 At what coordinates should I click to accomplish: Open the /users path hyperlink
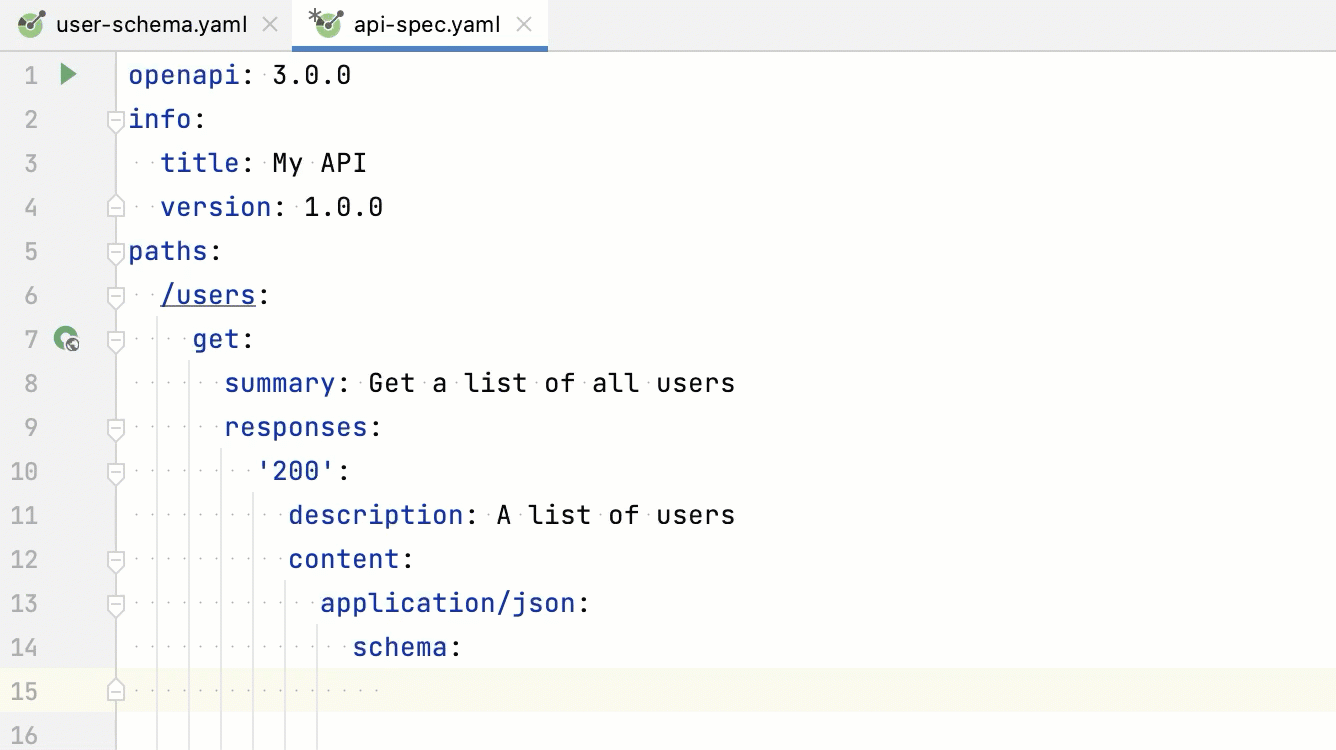pyautogui.click(x=208, y=294)
